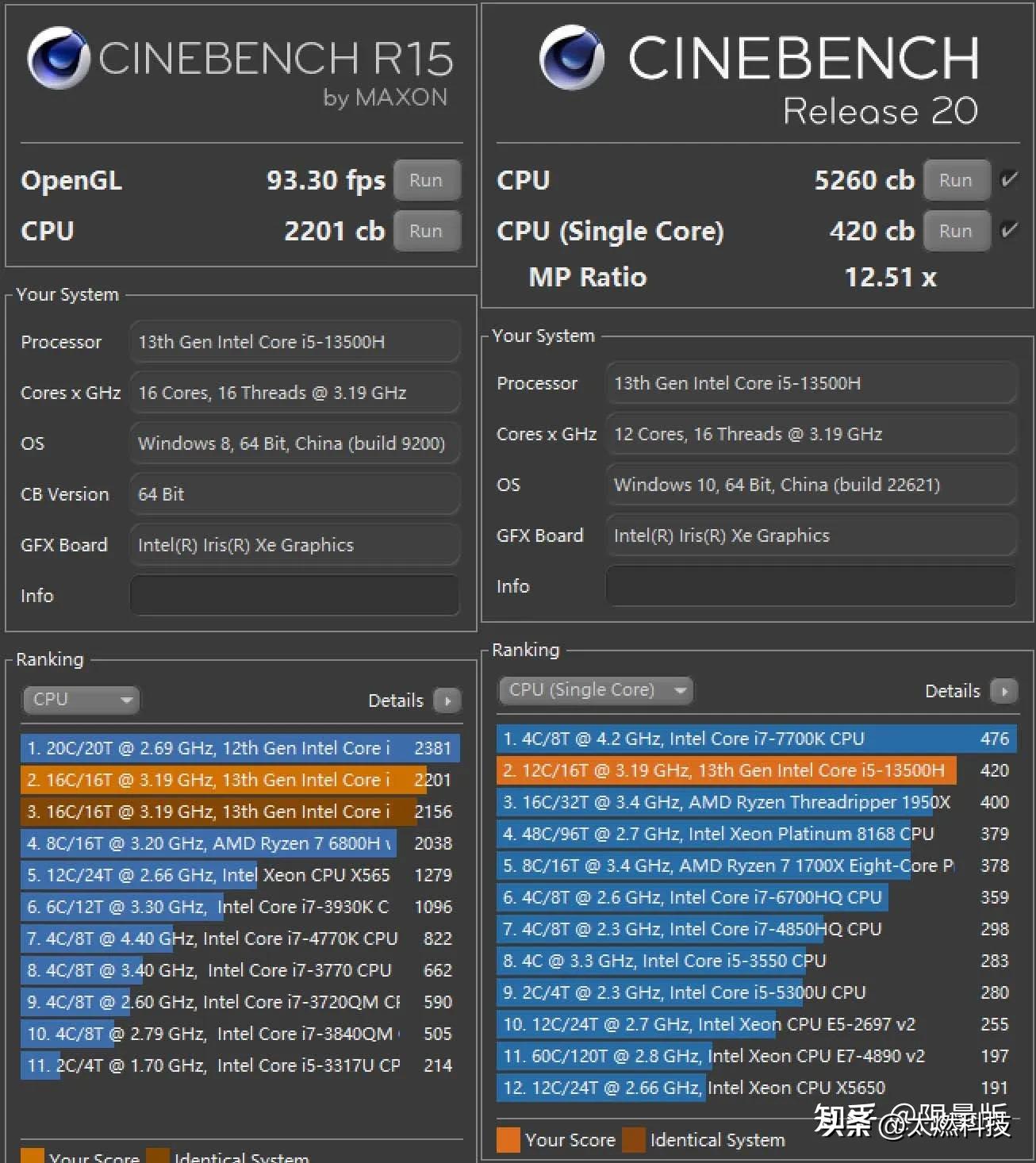Image resolution: width=1036 pixels, height=1163 pixels.
Task: Click the '12 Cores, 16 Threads @ 3.19 GHz' field
Action: click(812, 434)
